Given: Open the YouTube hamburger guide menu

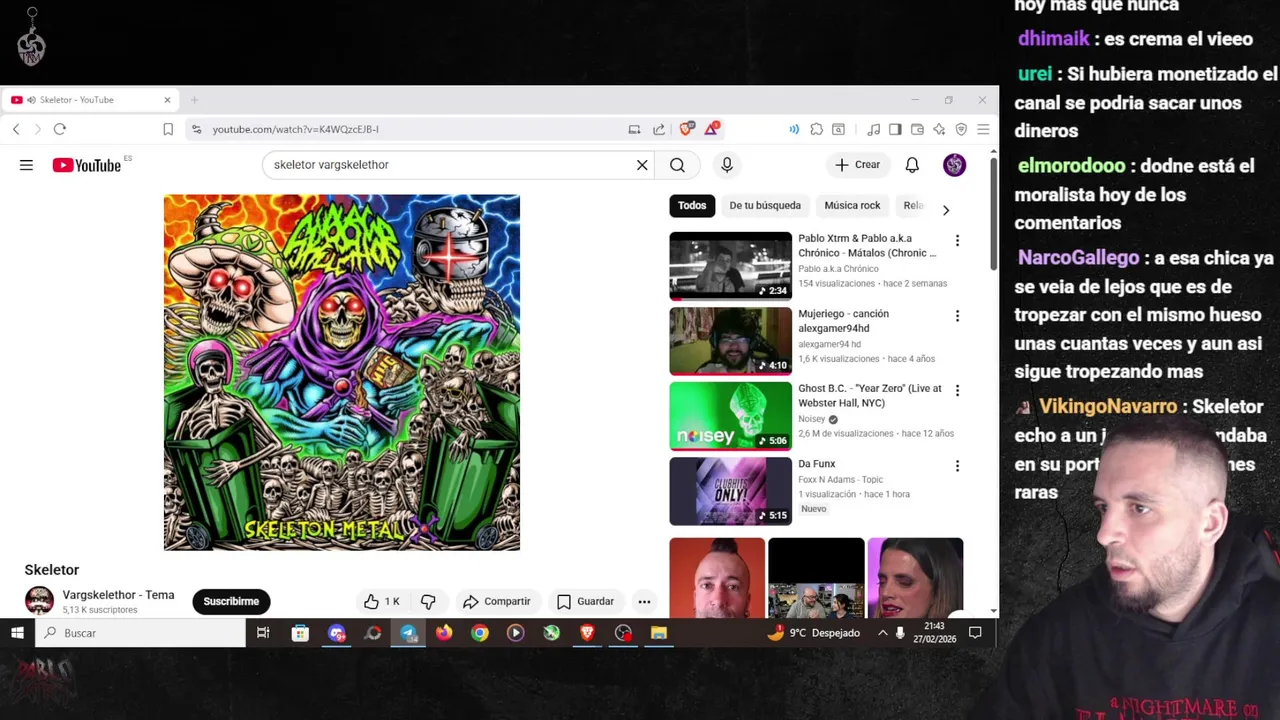Looking at the screenshot, I should pos(26,165).
